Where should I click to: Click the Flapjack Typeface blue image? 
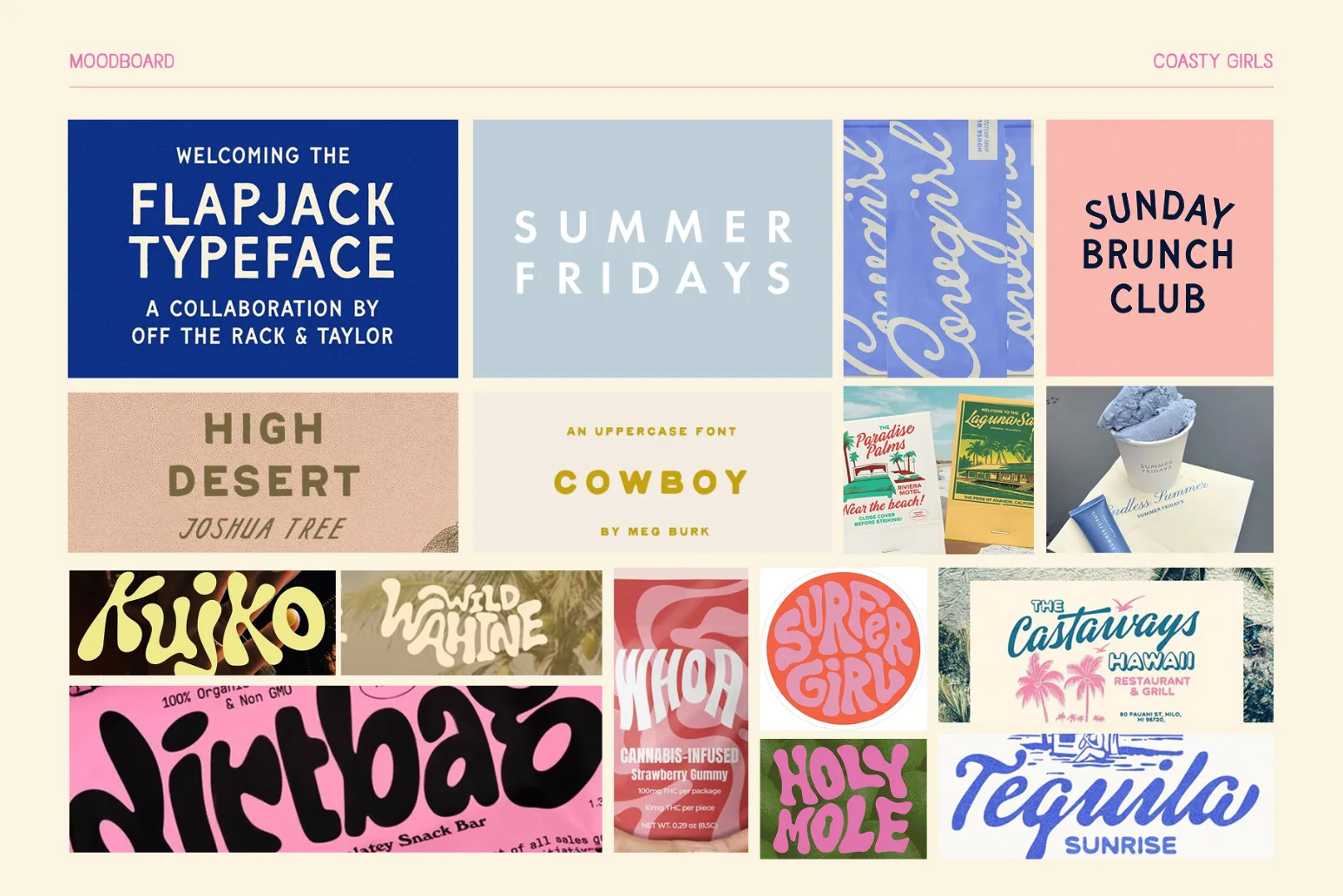pos(263,248)
